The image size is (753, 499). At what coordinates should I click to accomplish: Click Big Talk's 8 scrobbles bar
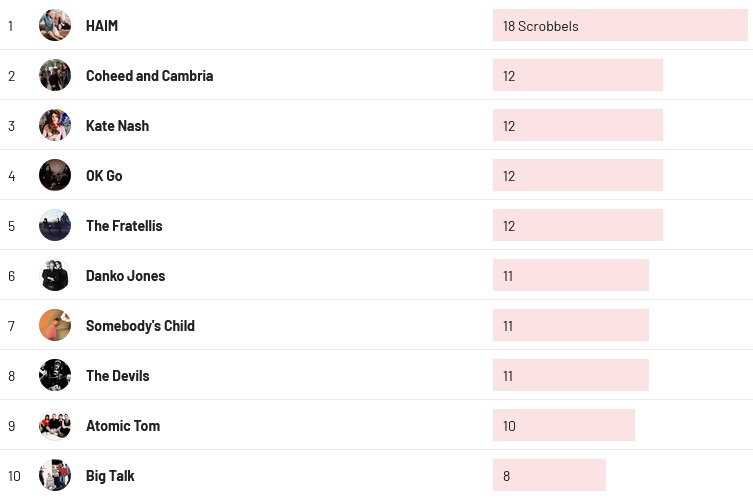click(549, 475)
